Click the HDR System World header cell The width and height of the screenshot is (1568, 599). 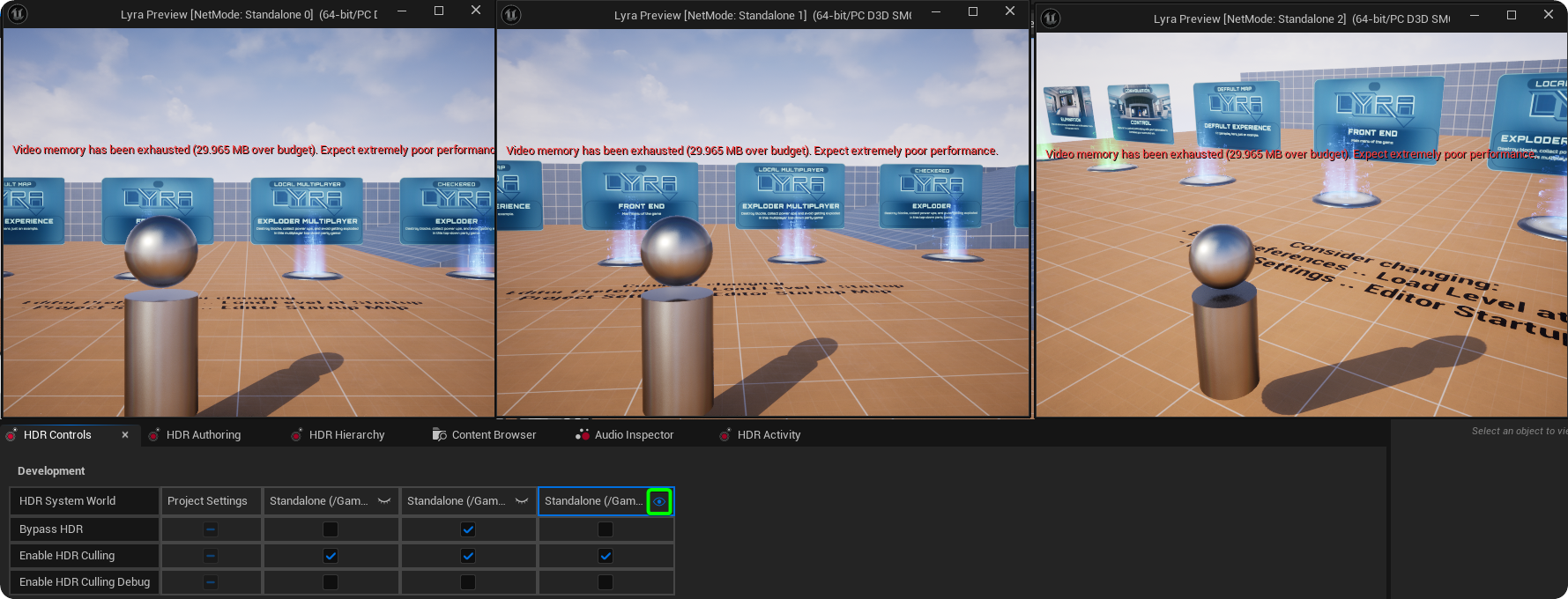click(x=85, y=501)
